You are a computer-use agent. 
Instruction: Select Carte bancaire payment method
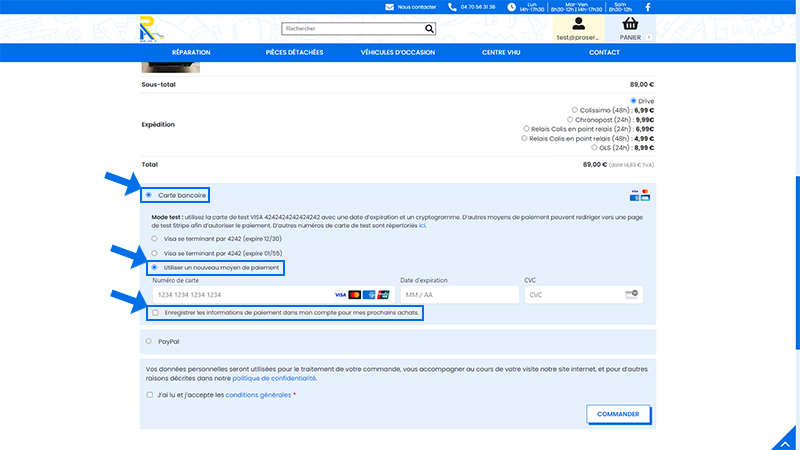point(148,195)
